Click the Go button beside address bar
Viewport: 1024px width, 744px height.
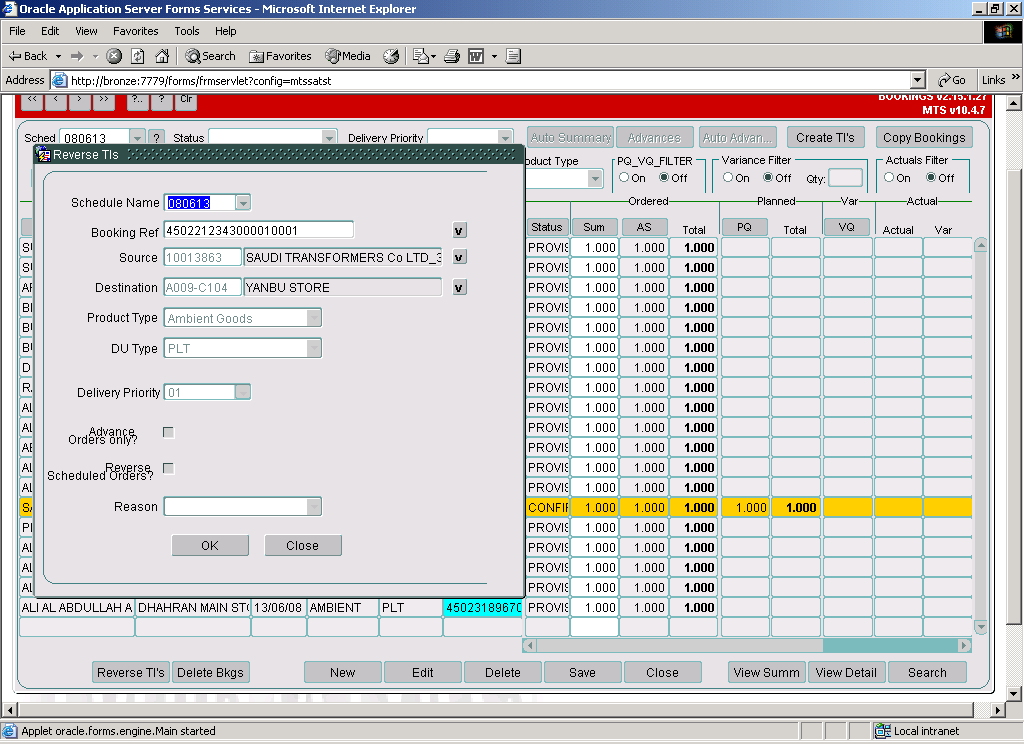[952, 80]
